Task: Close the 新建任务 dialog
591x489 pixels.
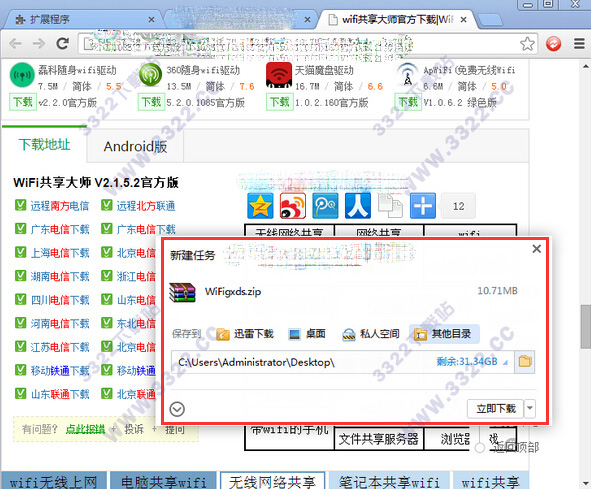Action: click(537, 248)
